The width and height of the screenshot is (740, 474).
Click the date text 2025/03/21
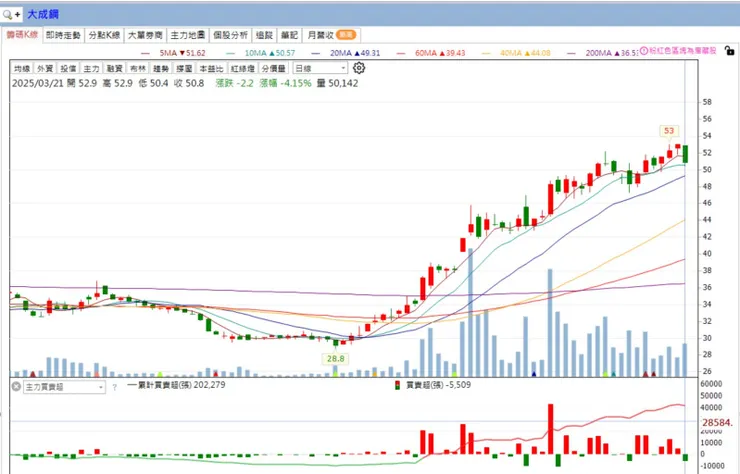pyautogui.click(x=37, y=84)
